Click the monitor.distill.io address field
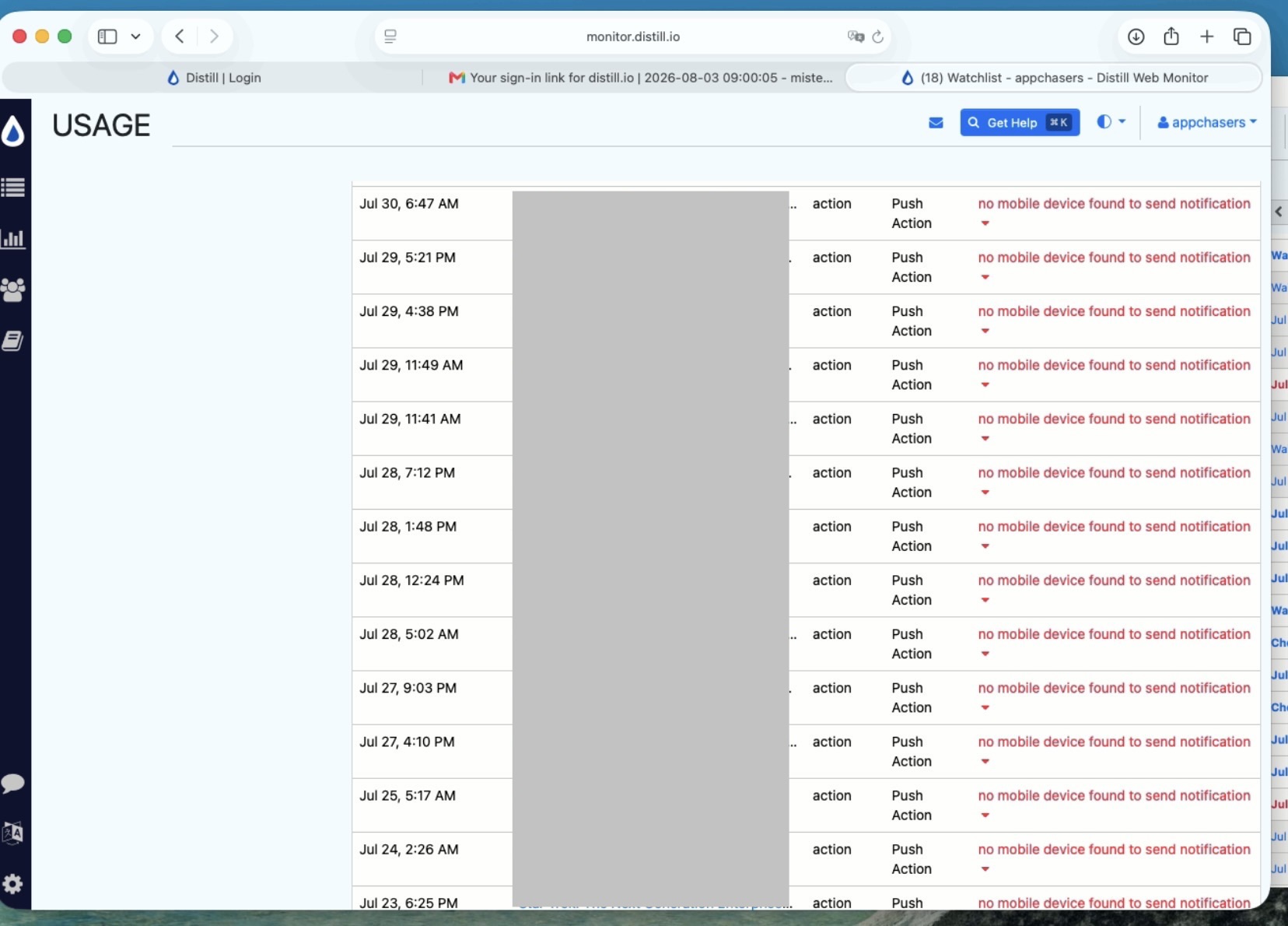 coord(633,37)
